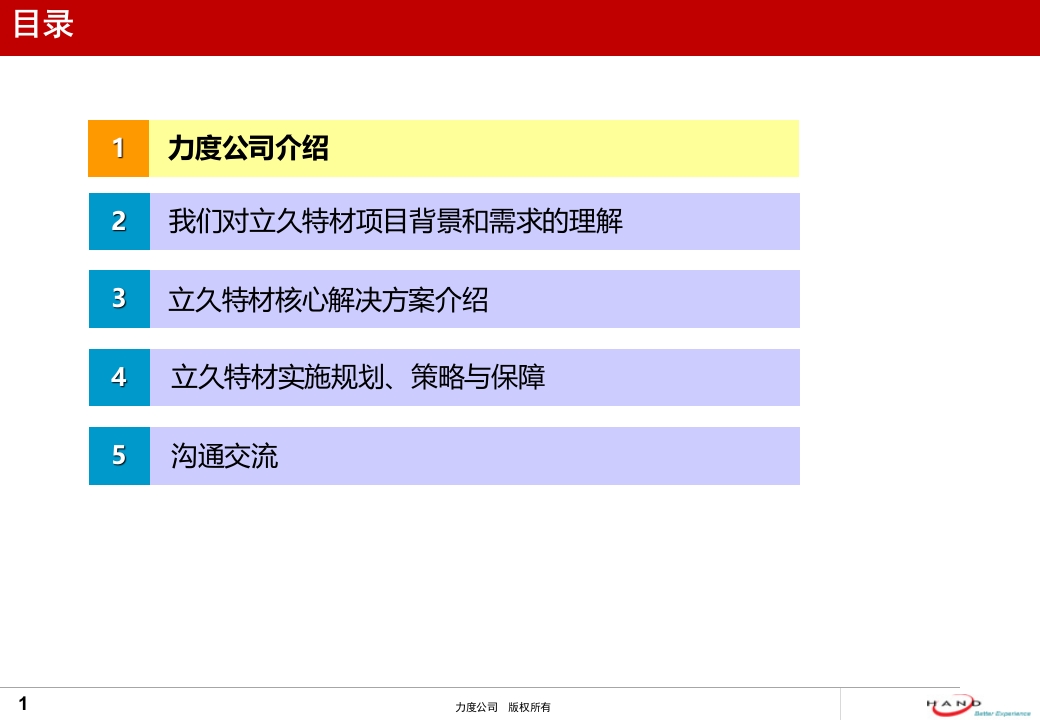Select 立久特材核心解决方案介绍 entry
1040x720 pixels.
(x=328, y=299)
